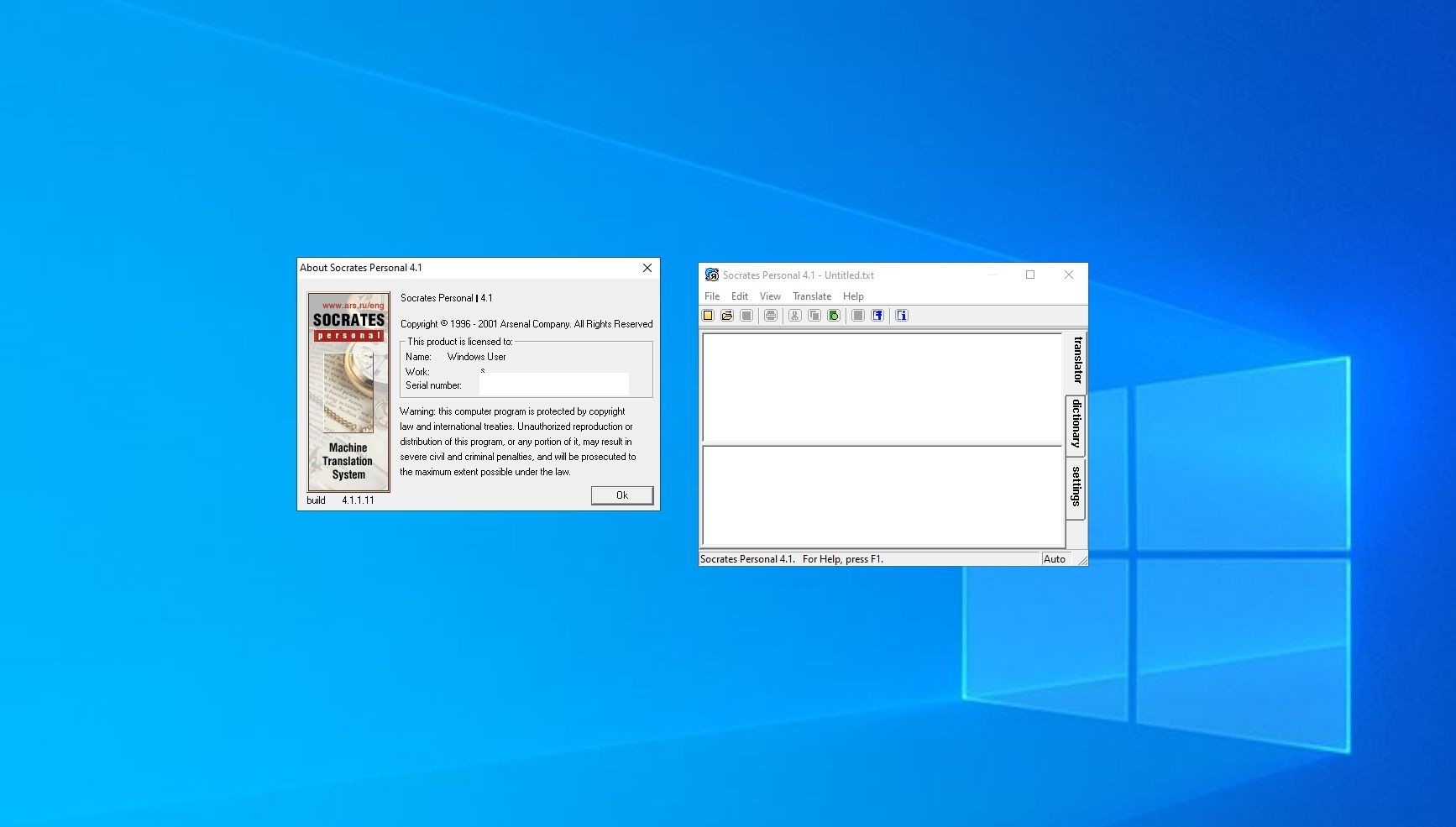Switch to the vertical settings tab

point(1076,488)
